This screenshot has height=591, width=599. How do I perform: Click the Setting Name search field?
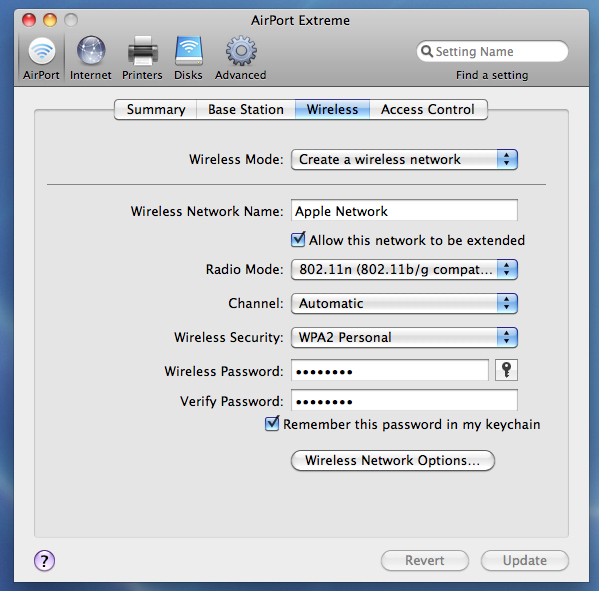[492, 51]
